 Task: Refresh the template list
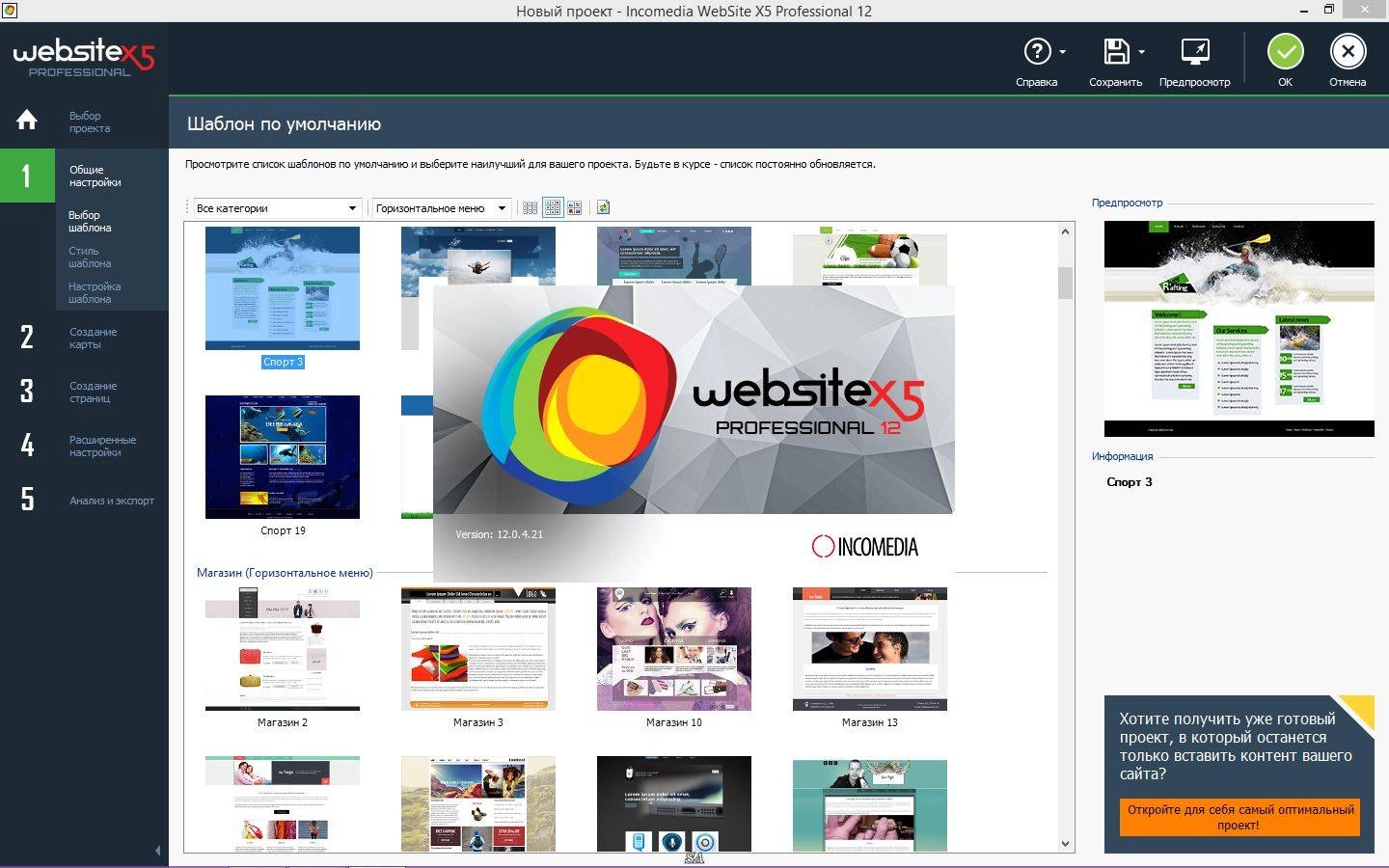pos(603,207)
